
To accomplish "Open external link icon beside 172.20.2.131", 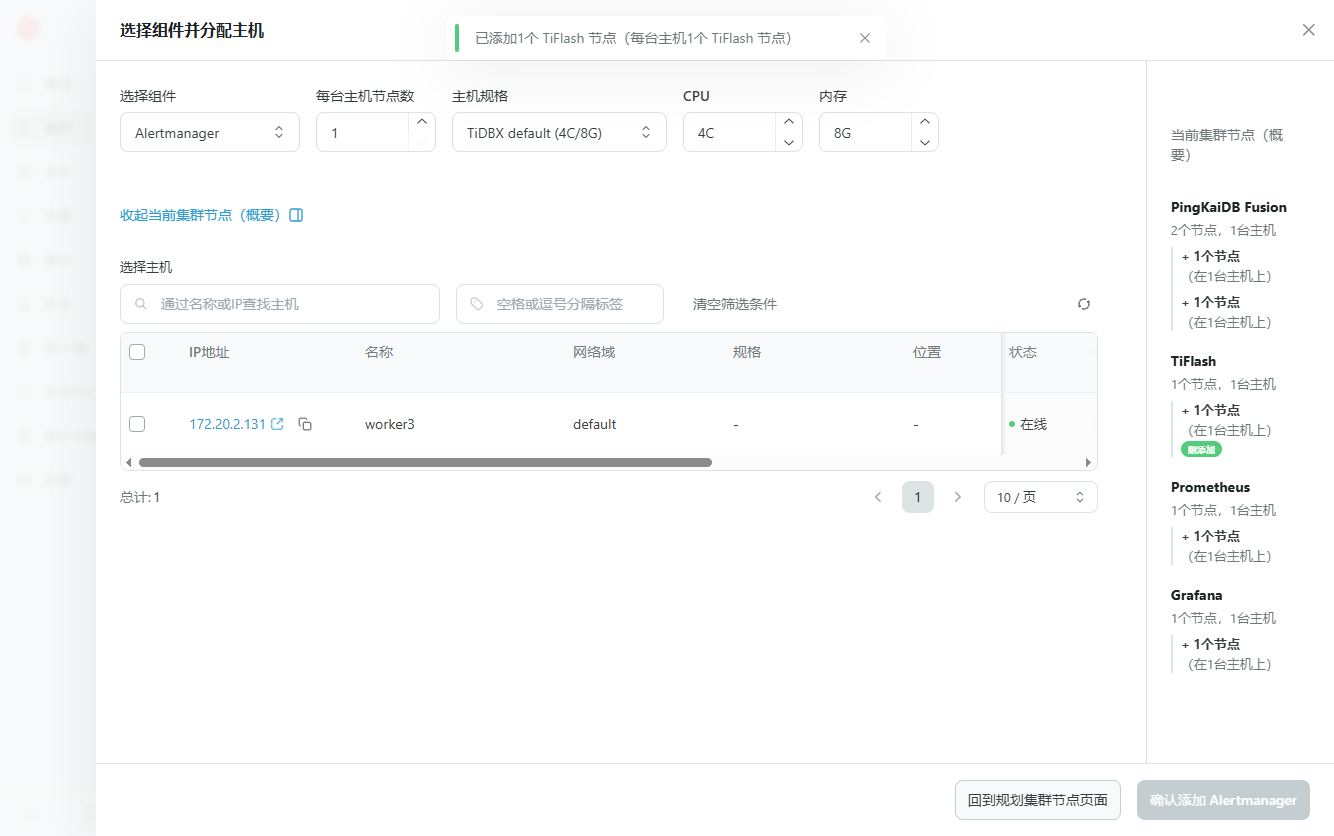I will tap(278, 424).
